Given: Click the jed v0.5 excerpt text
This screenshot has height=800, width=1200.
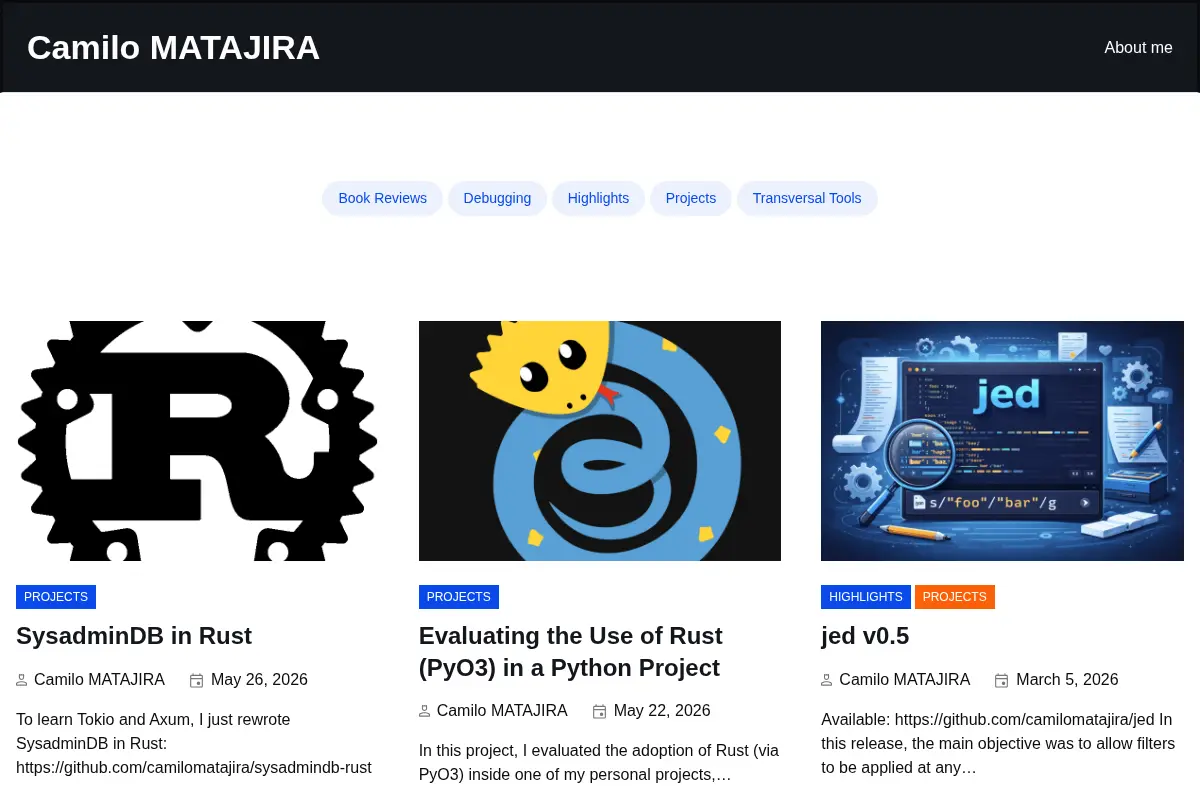Looking at the screenshot, I should coord(998,743).
